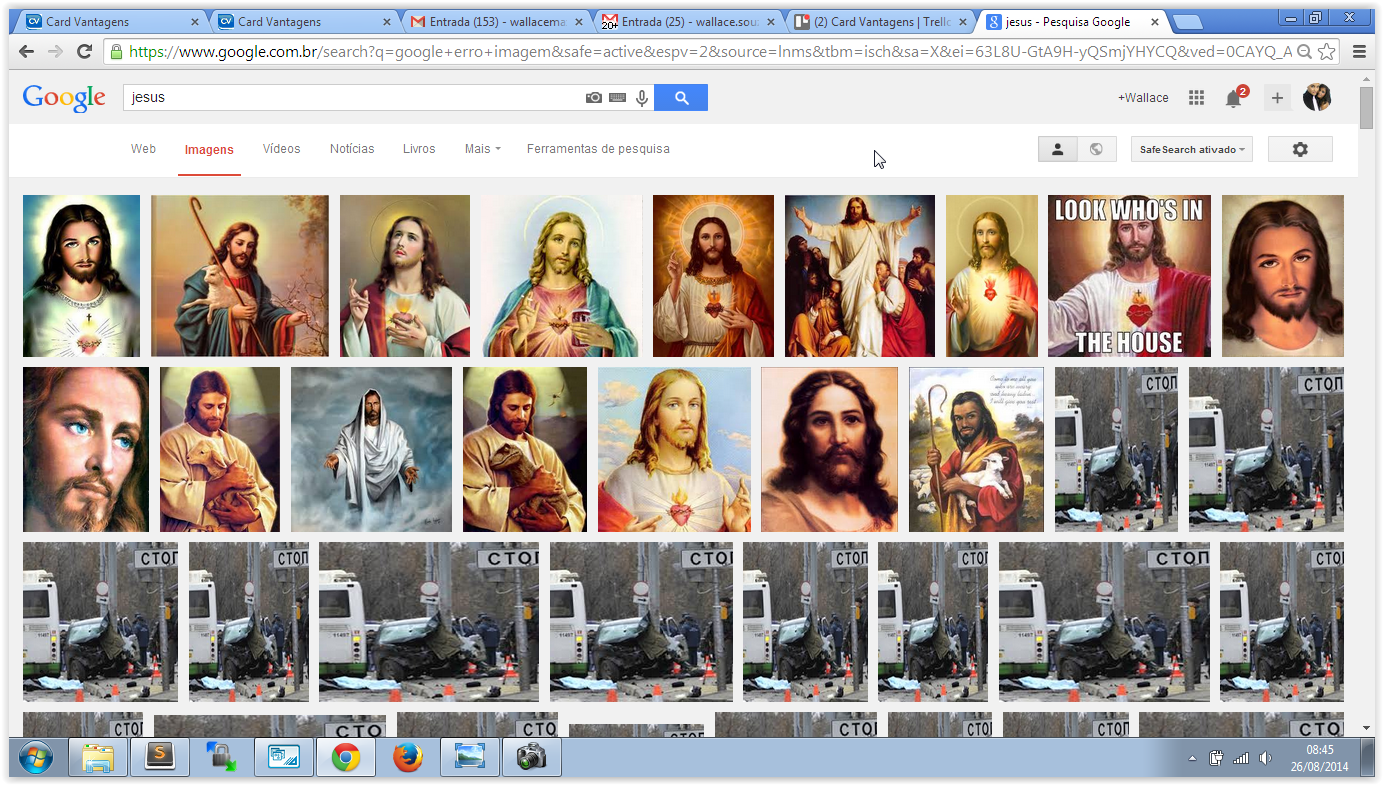The height and width of the screenshot is (785, 1383).
Task: Open the picture viewer taskbar icon
Action: click(469, 758)
